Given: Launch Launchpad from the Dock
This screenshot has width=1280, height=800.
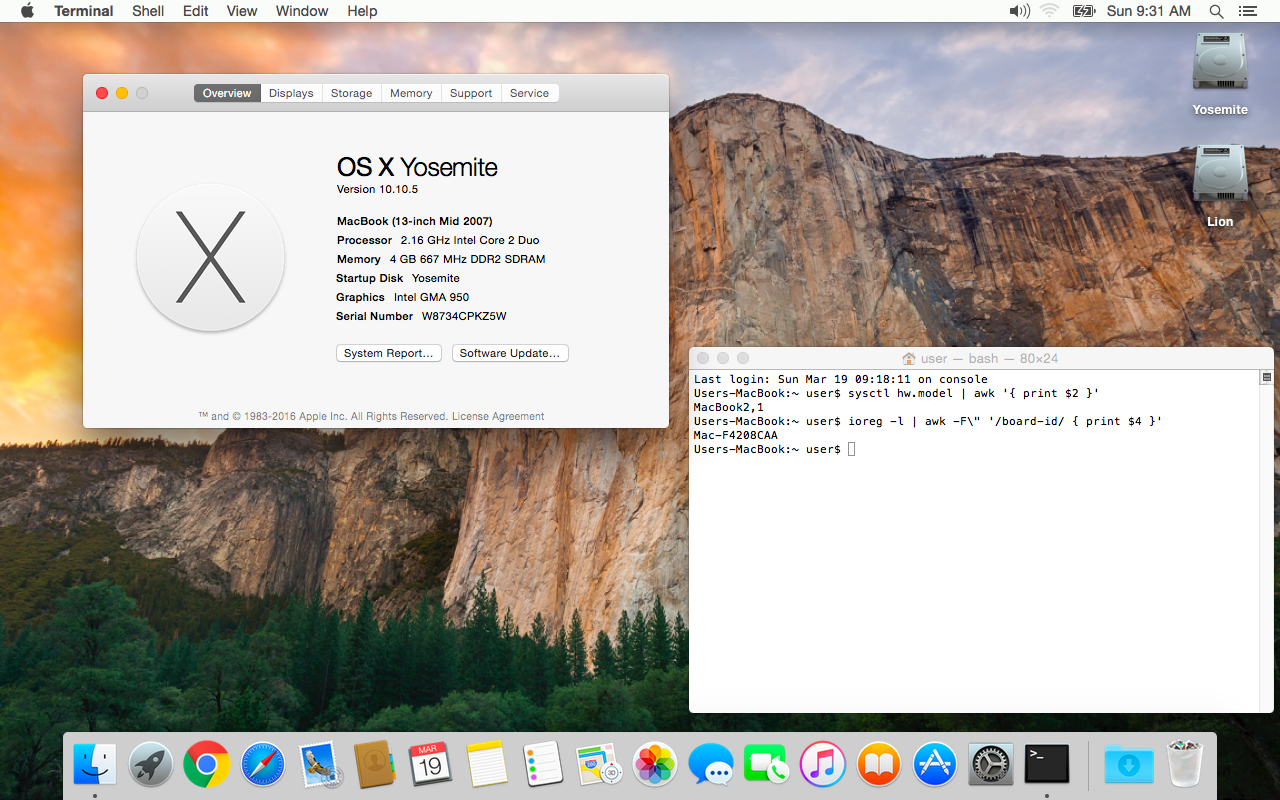Looking at the screenshot, I should pyautogui.click(x=151, y=765).
